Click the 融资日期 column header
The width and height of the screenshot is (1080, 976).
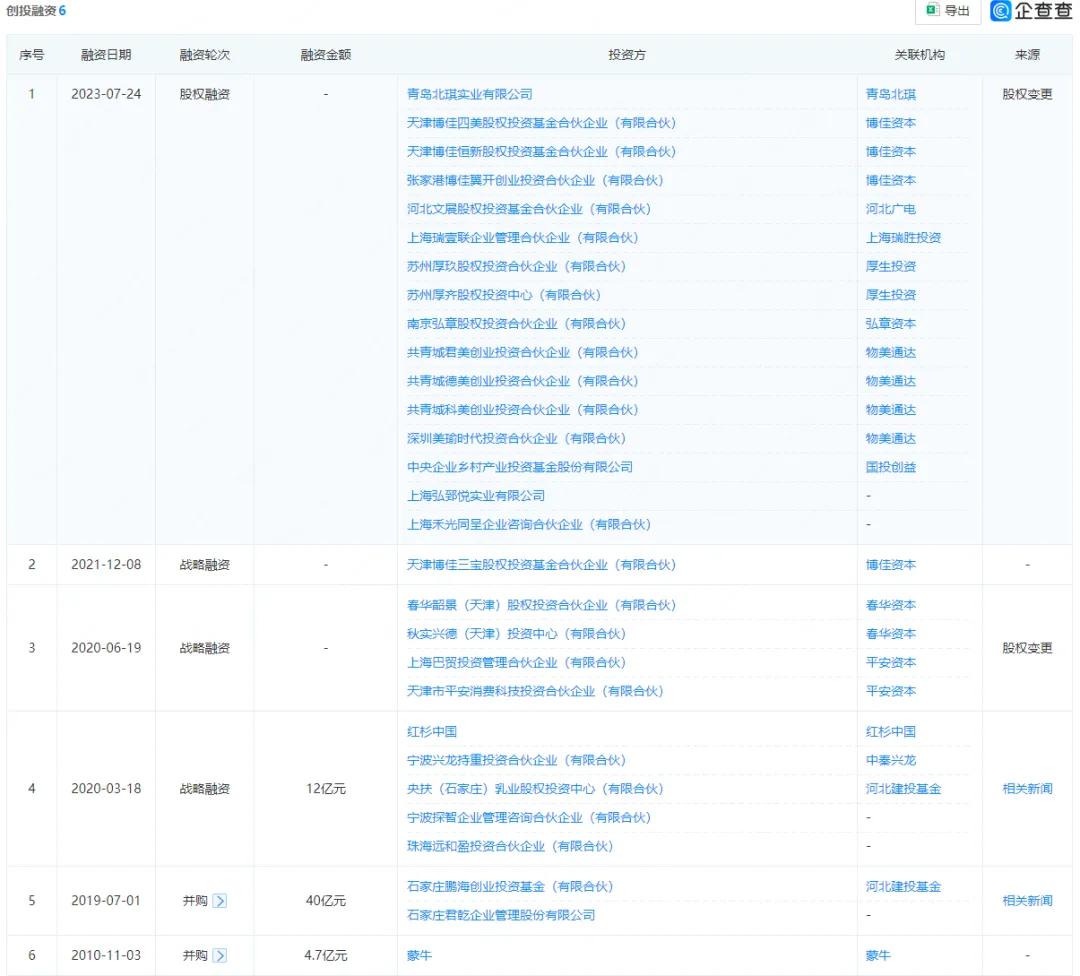(106, 55)
